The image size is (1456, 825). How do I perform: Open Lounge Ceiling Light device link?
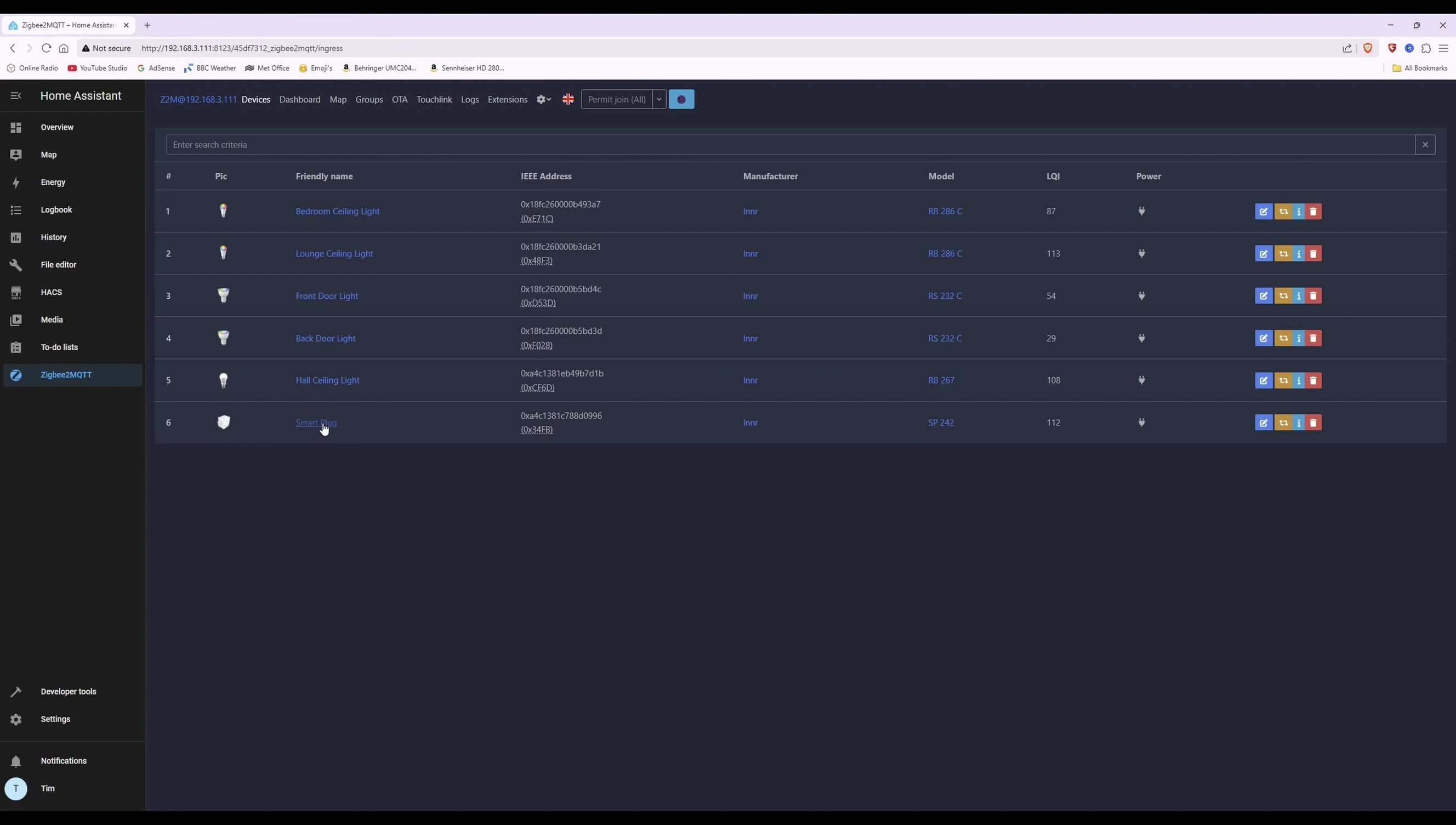(x=334, y=254)
